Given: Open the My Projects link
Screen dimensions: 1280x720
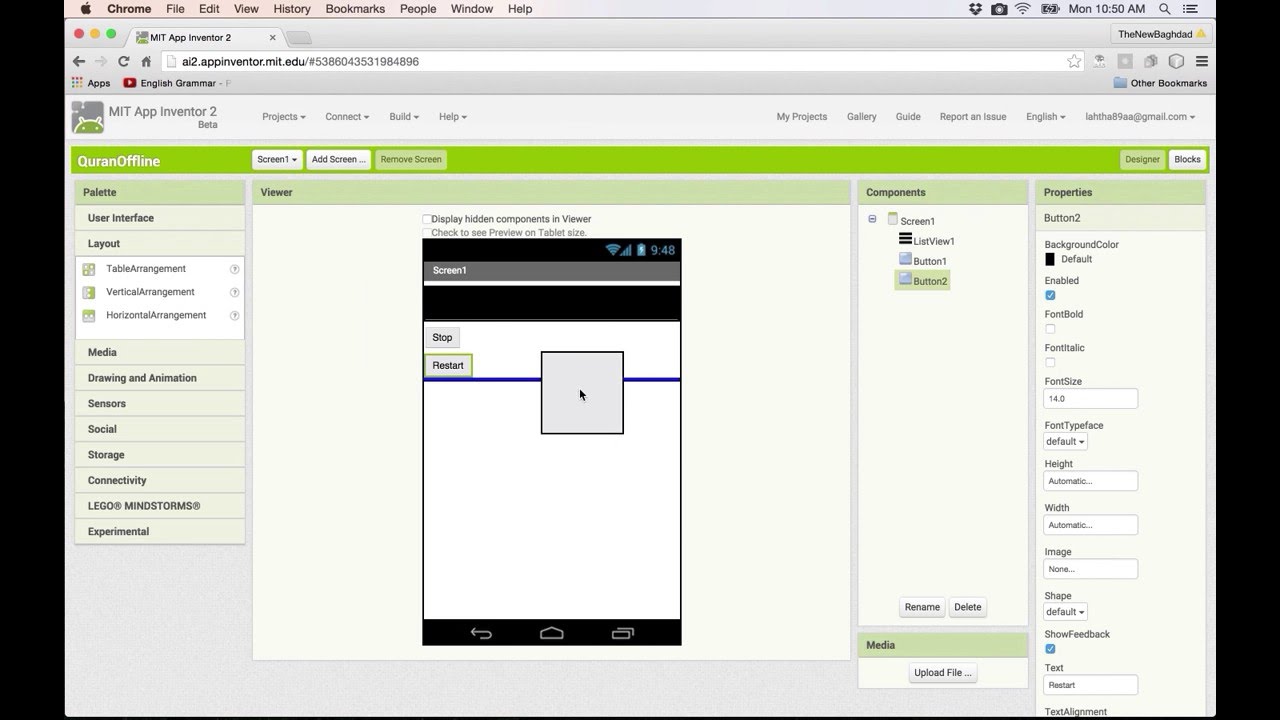Looking at the screenshot, I should tap(802, 117).
